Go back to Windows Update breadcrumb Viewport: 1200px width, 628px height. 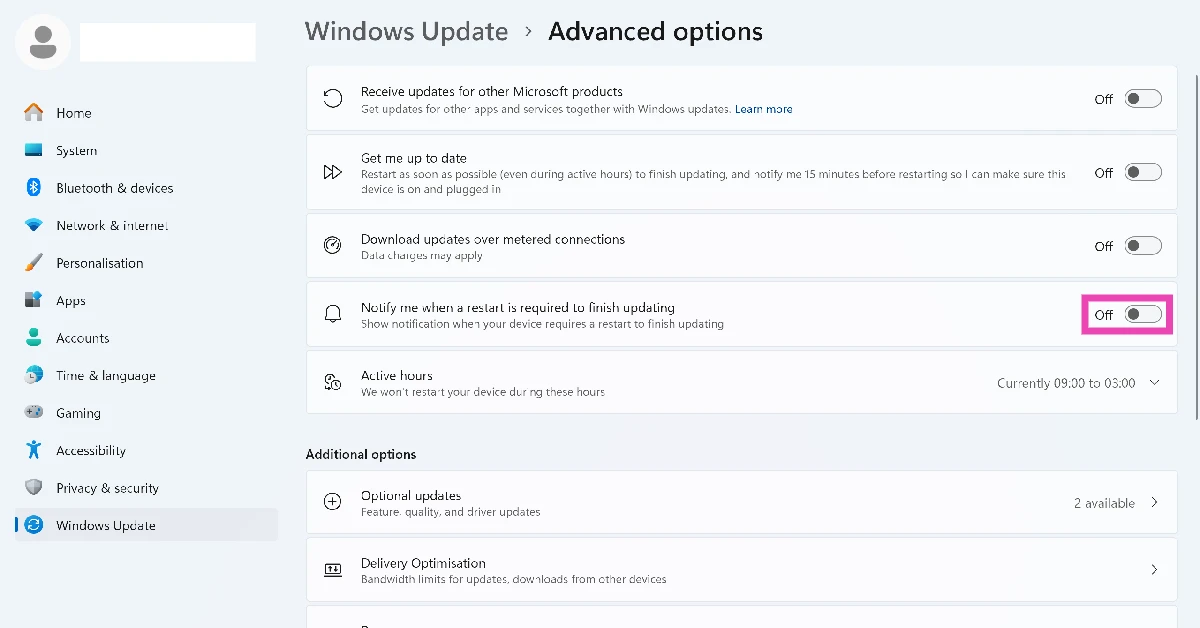[x=406, y=32]
